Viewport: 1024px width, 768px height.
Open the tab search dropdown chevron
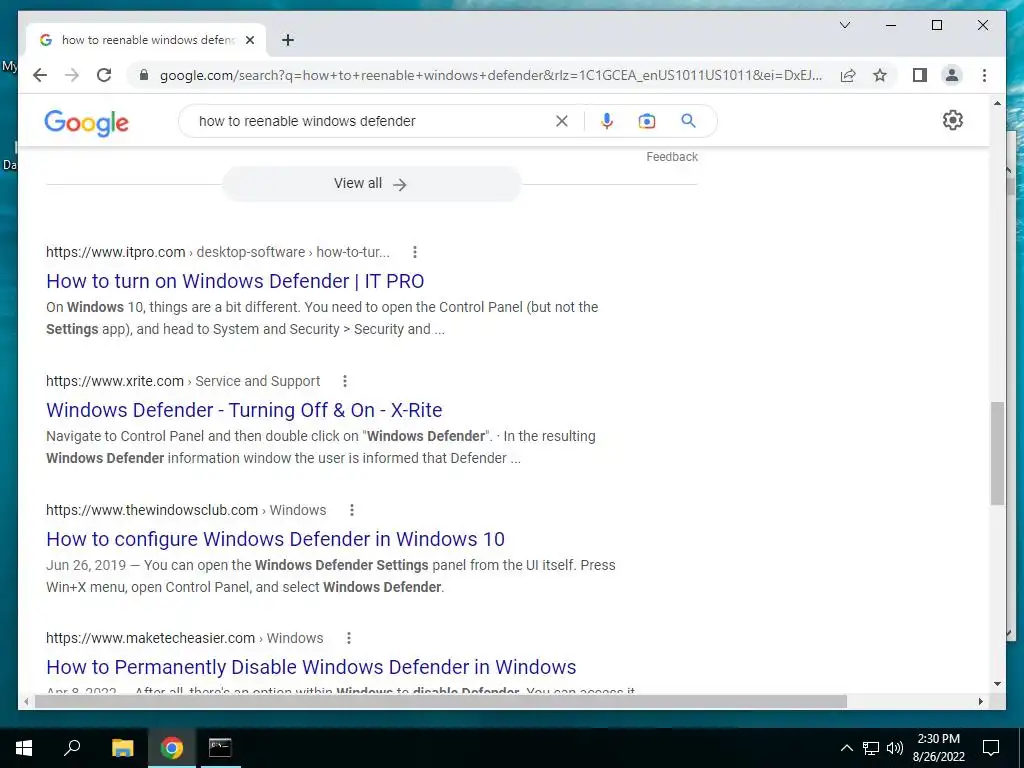[x=844, y=25]
